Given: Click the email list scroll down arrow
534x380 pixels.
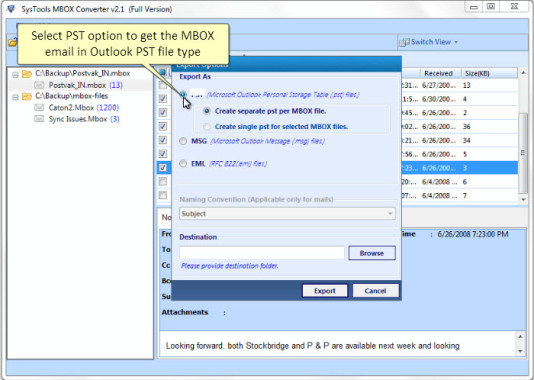Looking at the screenshot, I should [523, 200].
